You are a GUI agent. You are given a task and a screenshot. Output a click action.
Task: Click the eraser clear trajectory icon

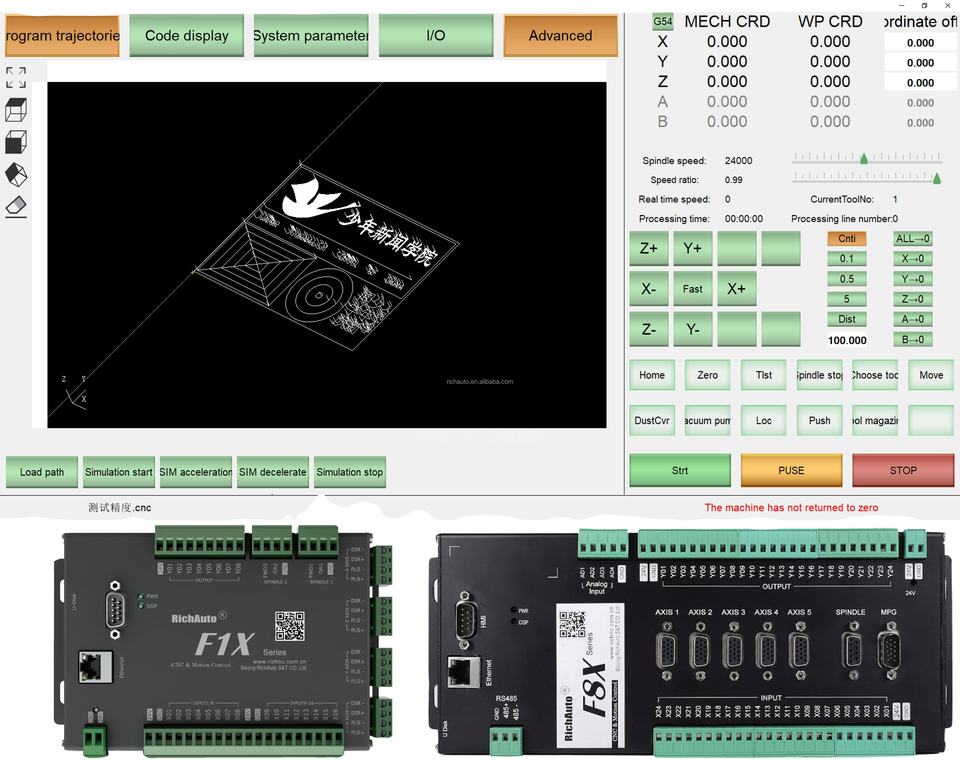point(16,206)
